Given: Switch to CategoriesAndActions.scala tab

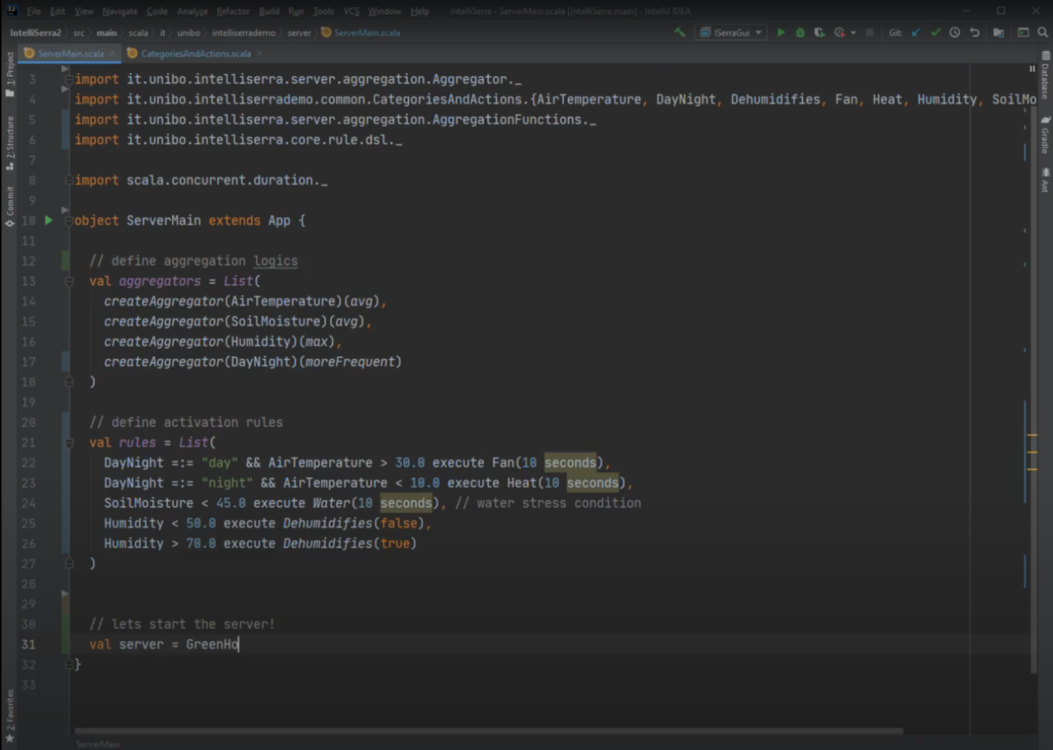Looking at the screenshot, I should pos(195,53).
